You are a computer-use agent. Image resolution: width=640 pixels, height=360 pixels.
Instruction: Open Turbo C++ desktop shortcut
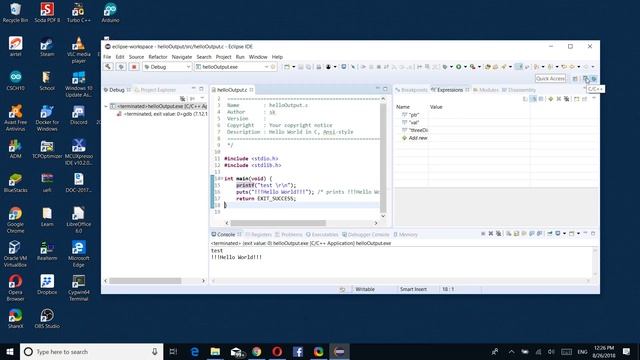[x=78, y=13]
